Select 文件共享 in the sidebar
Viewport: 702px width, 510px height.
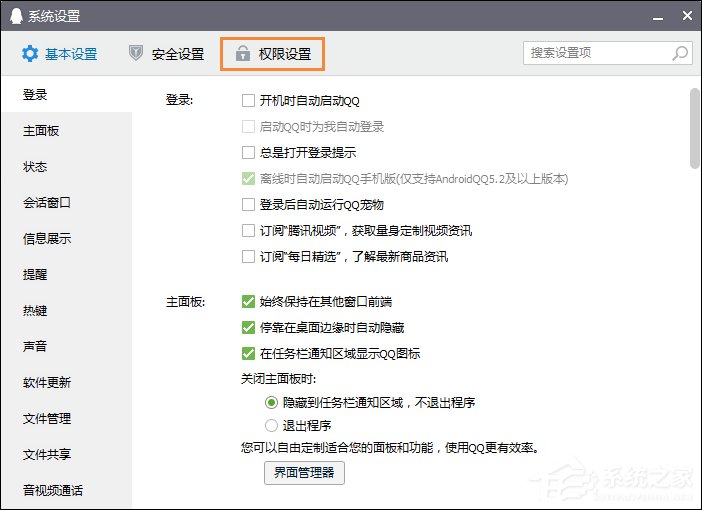tap(66, 454)
